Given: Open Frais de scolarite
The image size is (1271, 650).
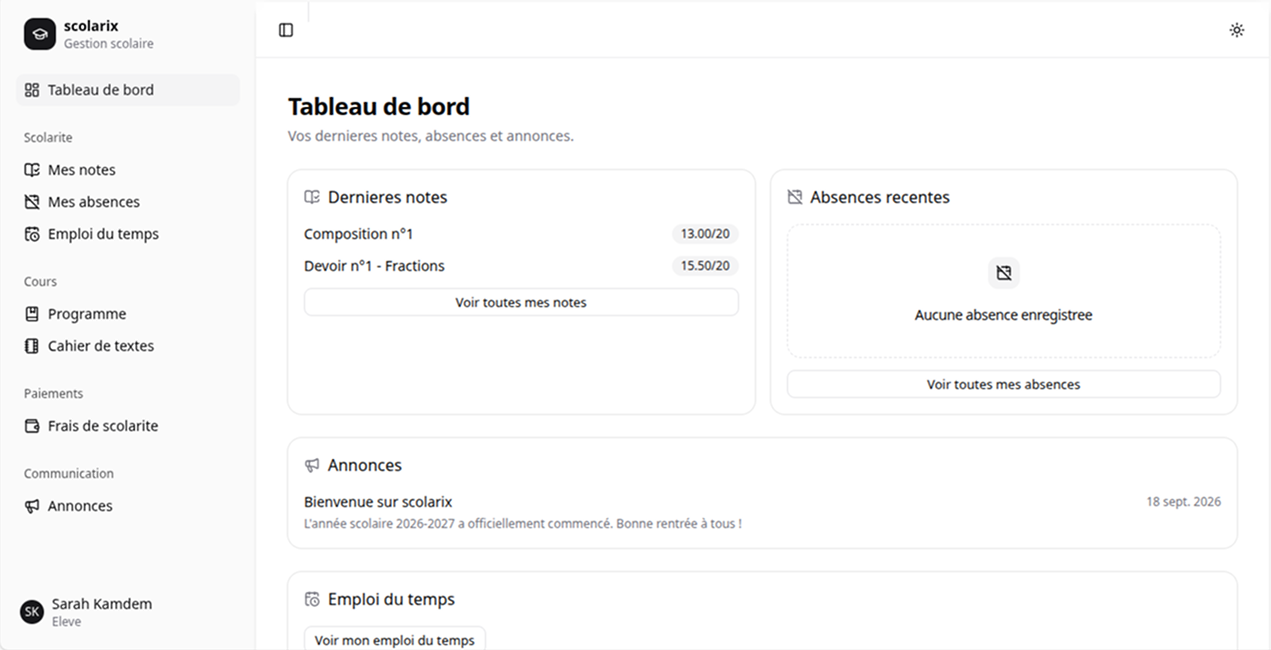Looking at the screenshot, I should tap(128, 426).
